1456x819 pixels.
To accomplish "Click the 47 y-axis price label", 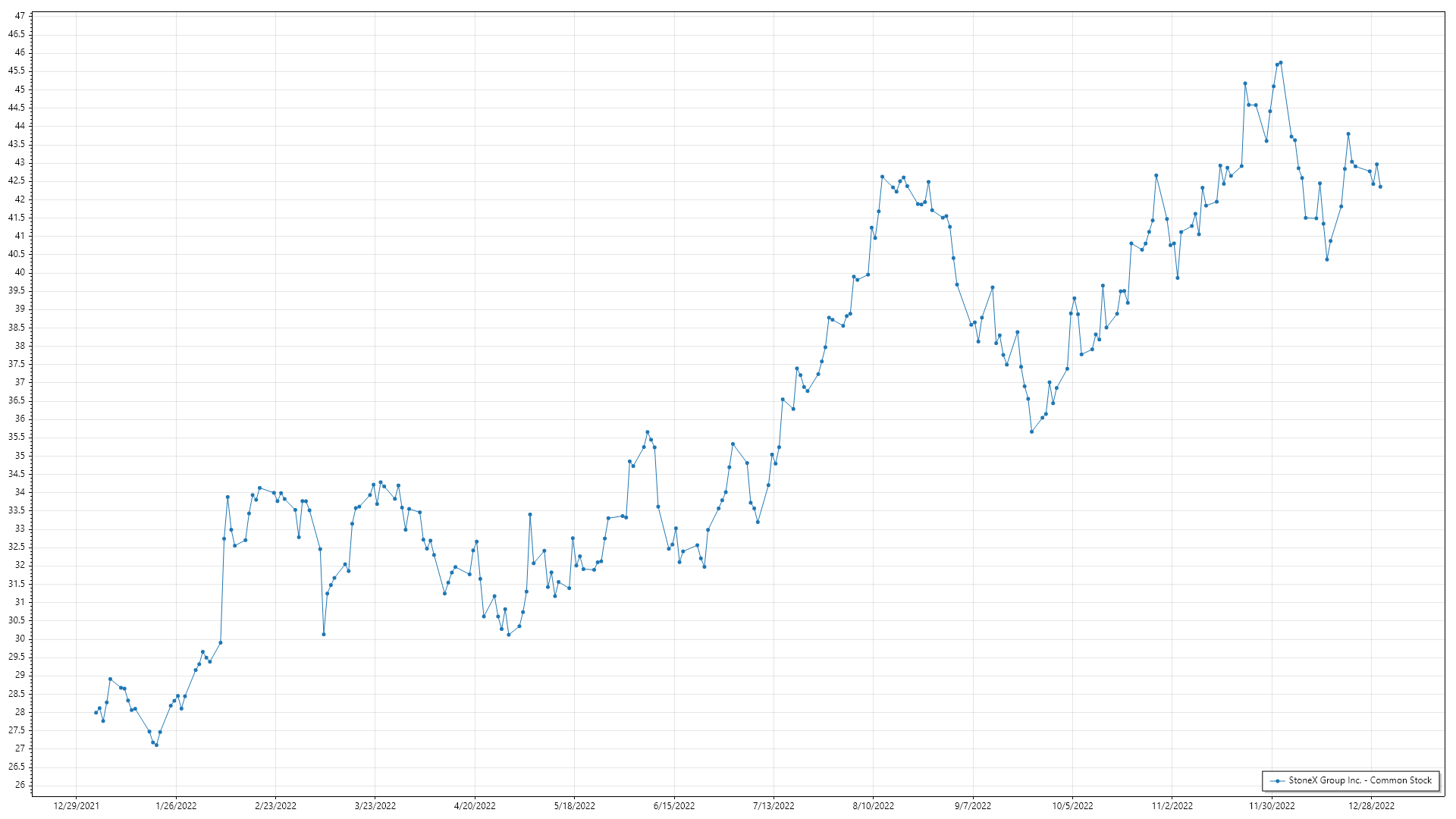I will (x=20, y=16).
